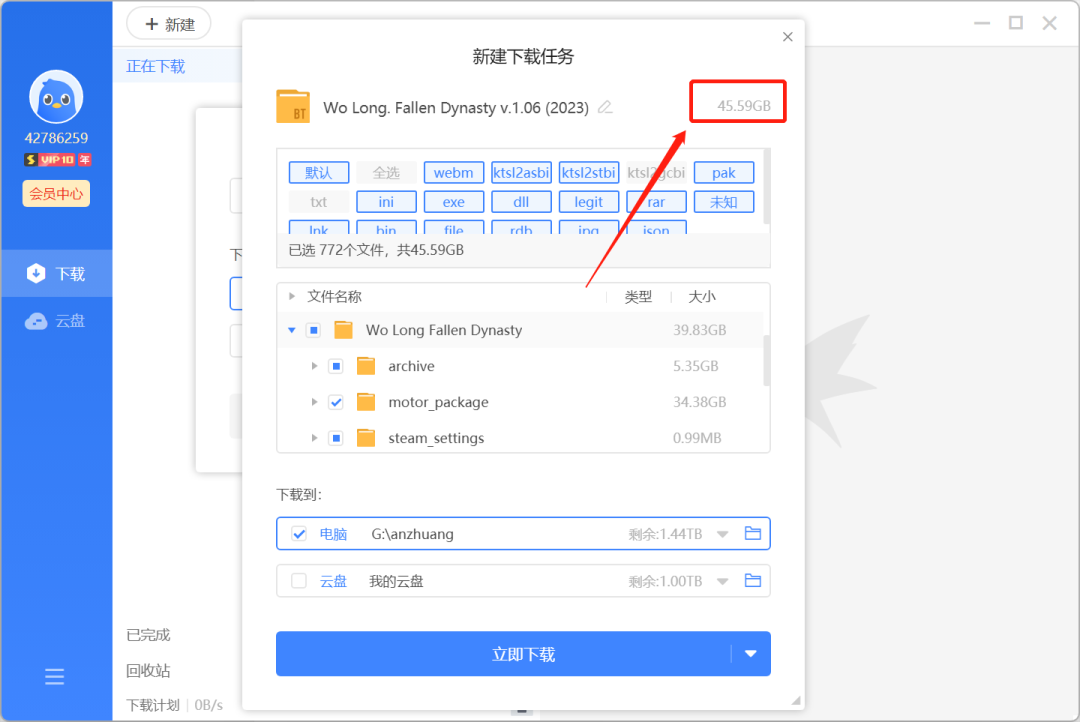Browse folder icon for 电脑 path
The width and height of the screenshot is (1080, 722).
click(753, 533)
